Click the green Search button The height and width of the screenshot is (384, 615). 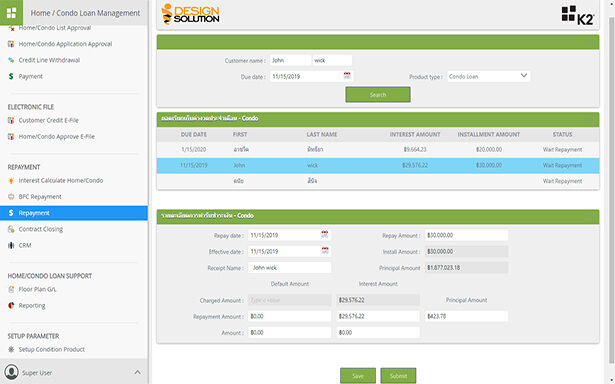point(378,95)
